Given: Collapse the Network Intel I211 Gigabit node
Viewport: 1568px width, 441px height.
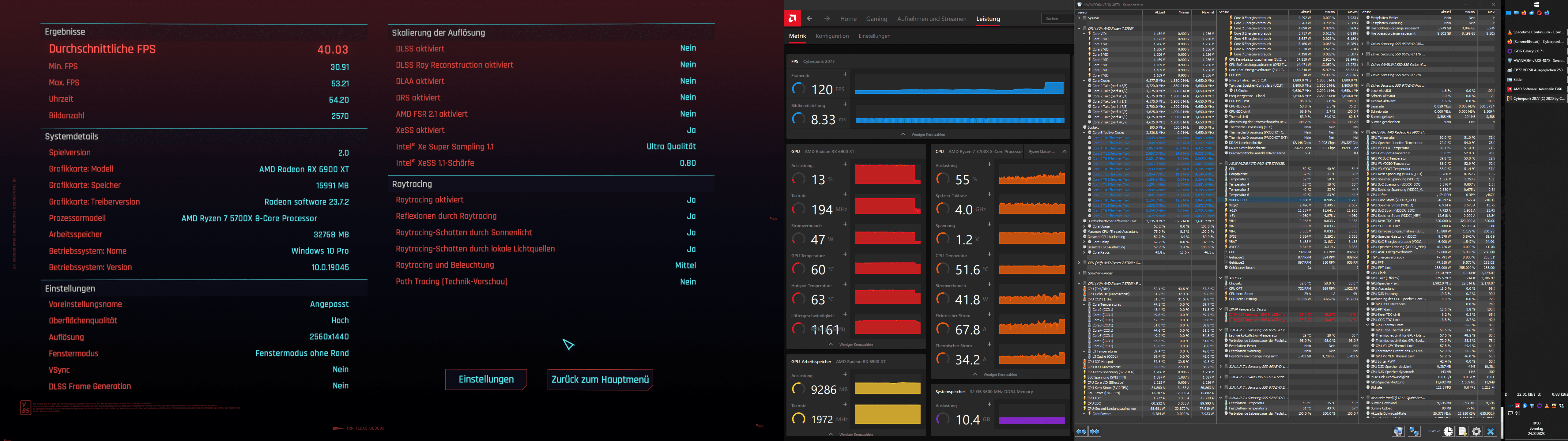Looking at the screenshot, I should click(x=1362, y=398).
